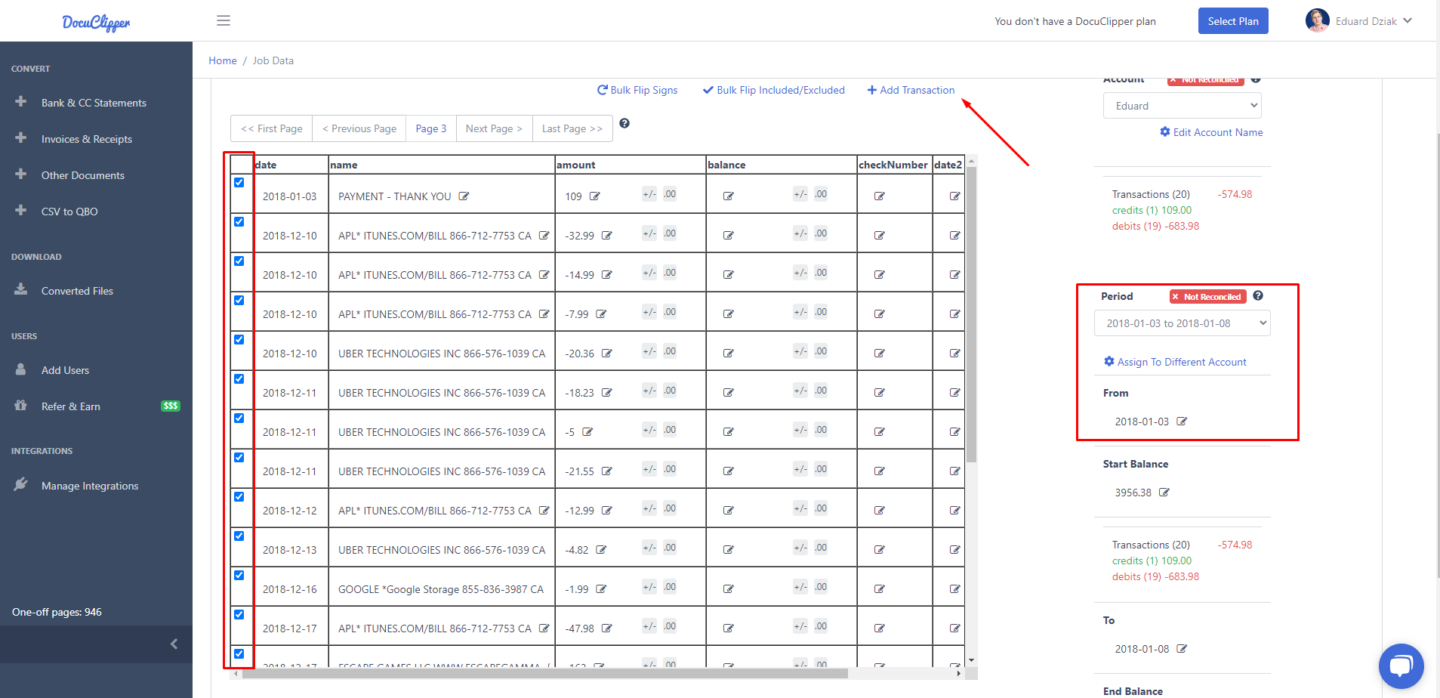Add .00 decimals to amount -14.99
The width and height of the screenshot is (1440, 698).
tap(670, 273)
